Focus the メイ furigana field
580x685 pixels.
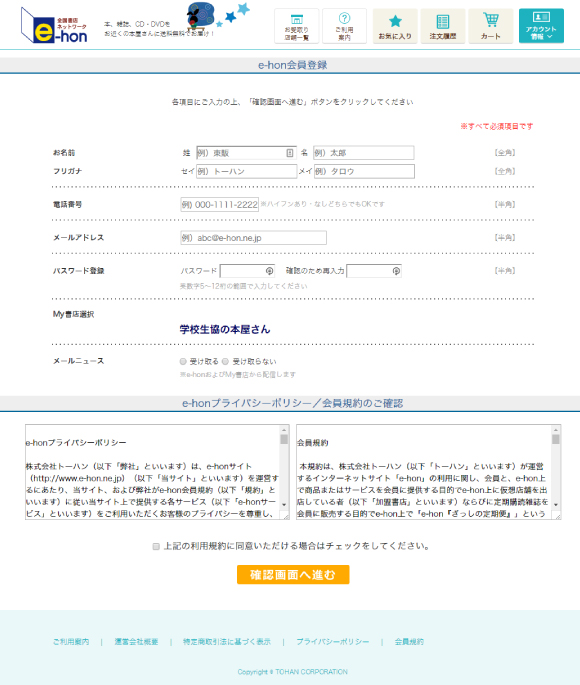(x=364, y=171)
